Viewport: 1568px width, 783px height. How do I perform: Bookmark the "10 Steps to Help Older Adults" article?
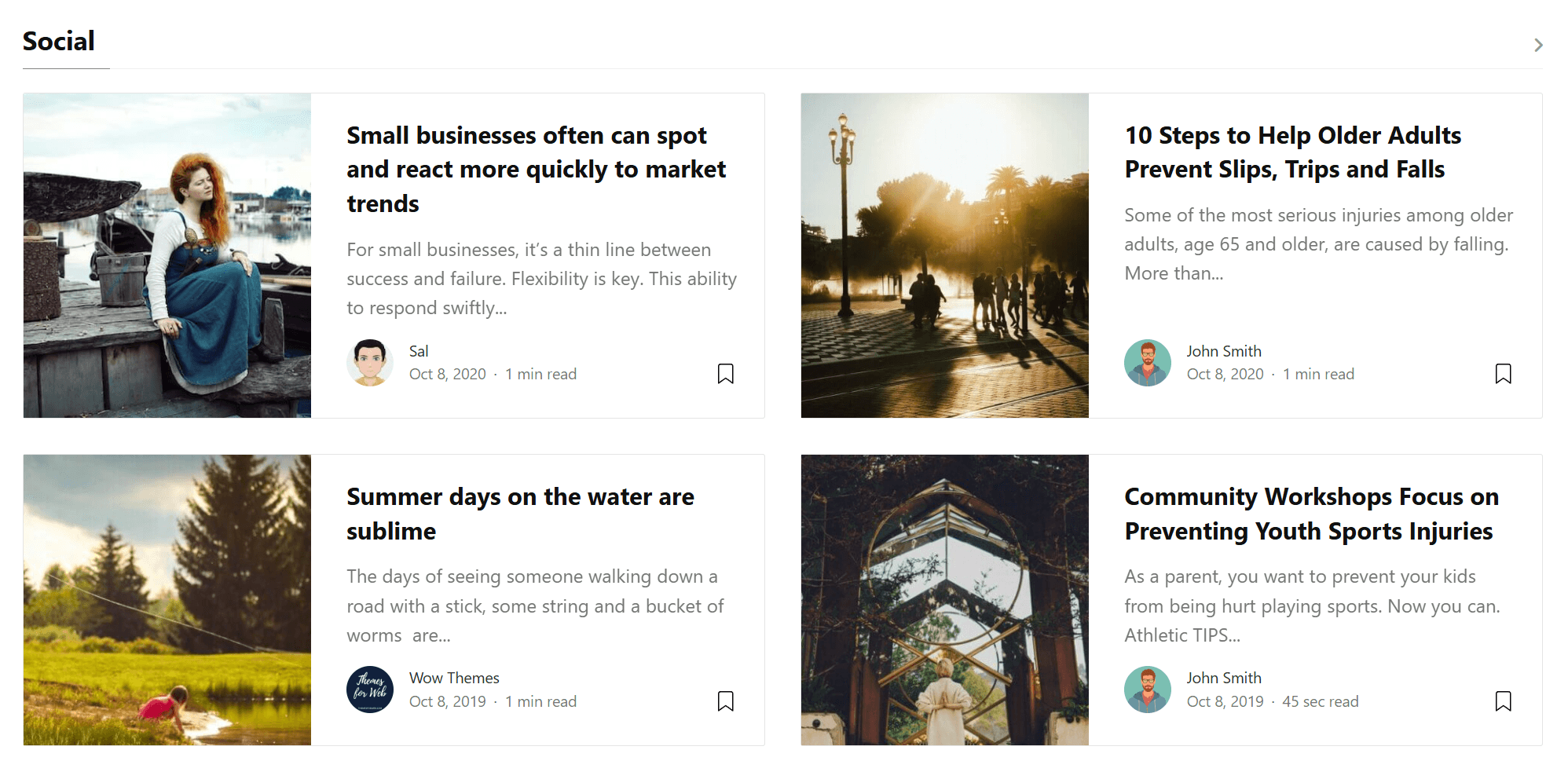[1504, 375]
